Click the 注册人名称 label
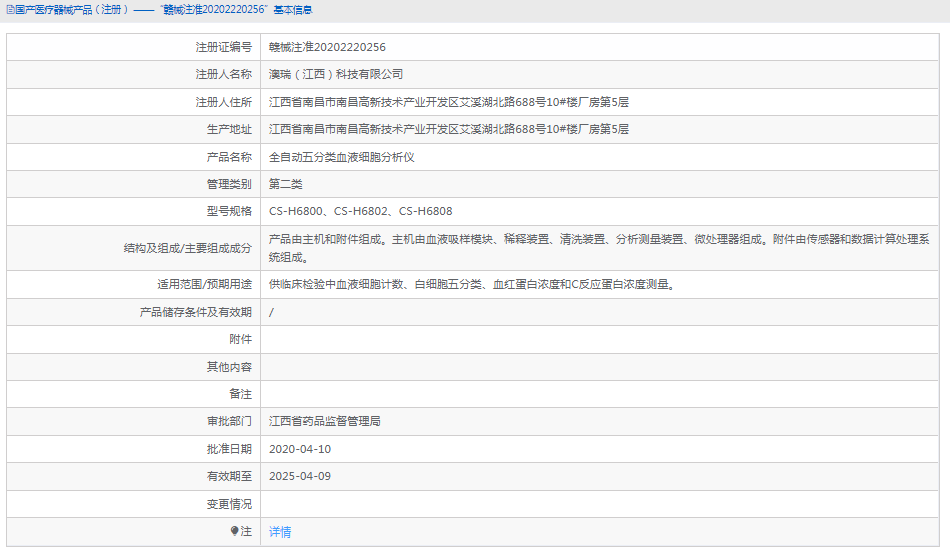950x552 pixels. point(223,74)
